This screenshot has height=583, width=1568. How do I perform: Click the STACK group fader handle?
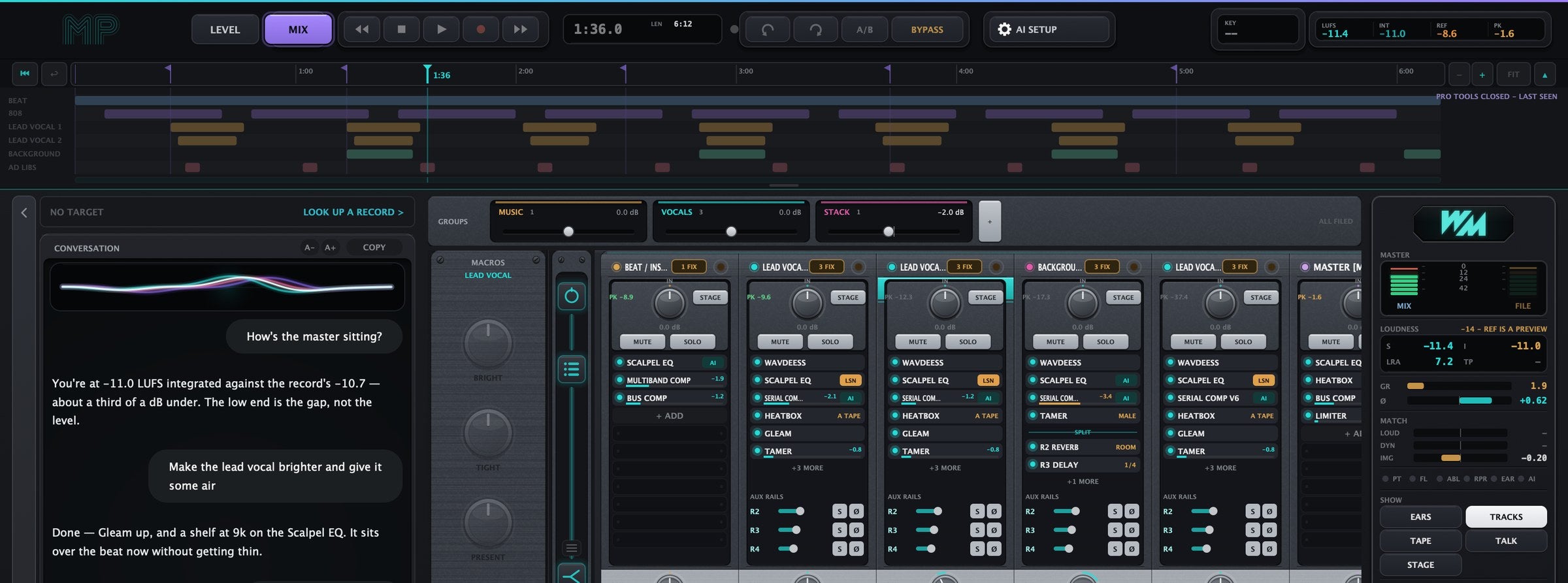889,232
